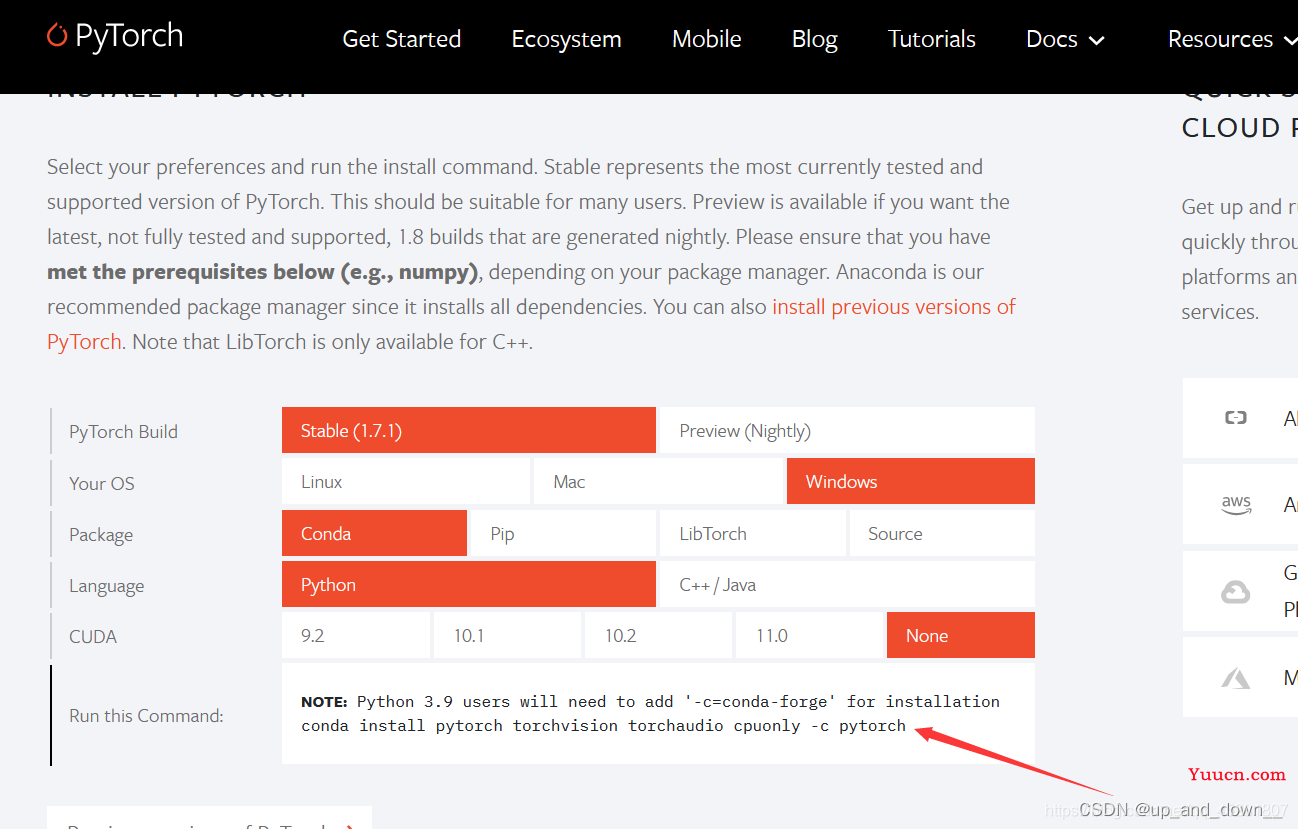Image resolution: width=1298 pixels, height=829 pixels.
Task: Click the Python 3.9 NOTE line
Action: click(650, 701)
